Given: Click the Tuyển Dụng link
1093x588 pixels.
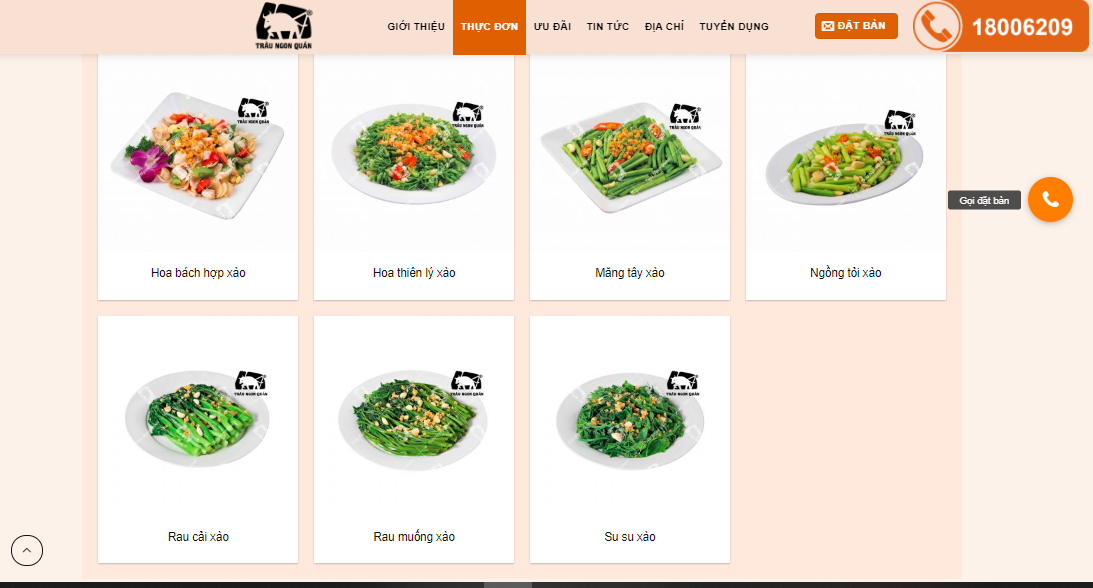Looking at the screenshot, I should [734, 26].
